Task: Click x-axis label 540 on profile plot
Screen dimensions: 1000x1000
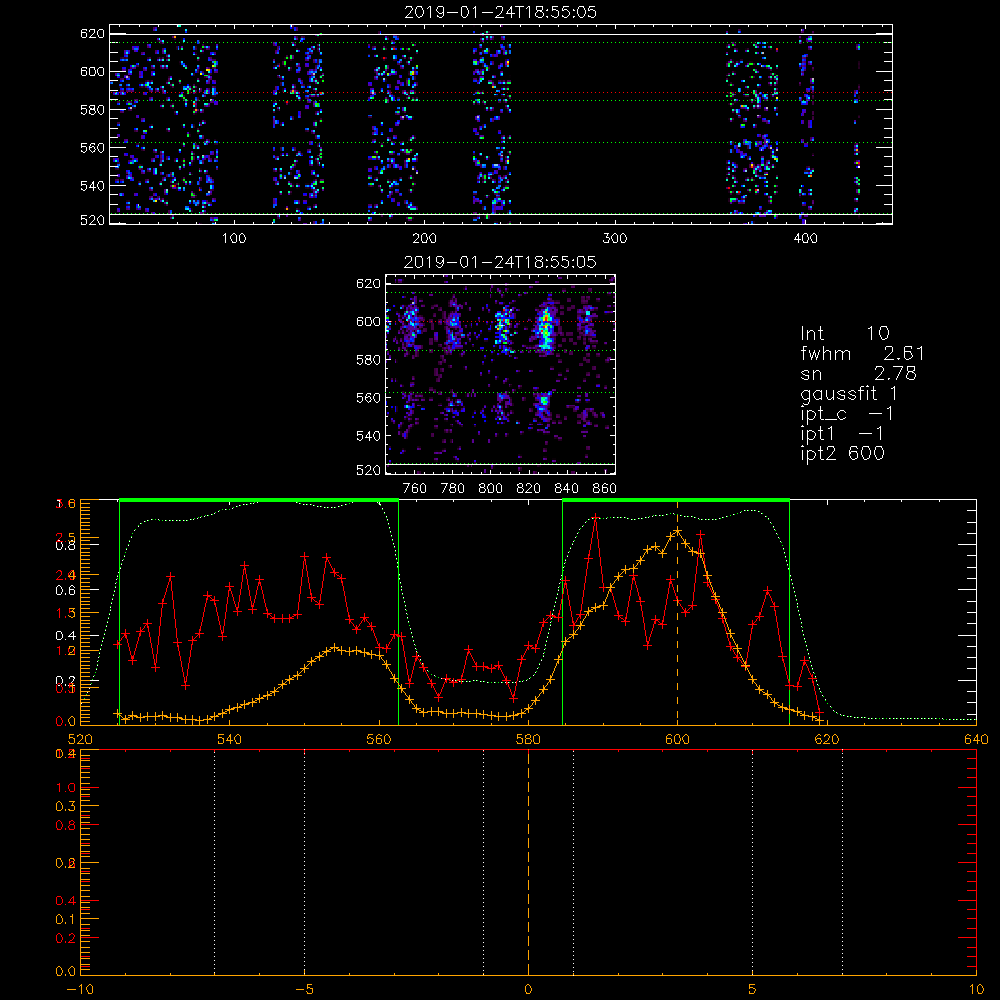Action: pyautogui.click(x=230, y=740)
